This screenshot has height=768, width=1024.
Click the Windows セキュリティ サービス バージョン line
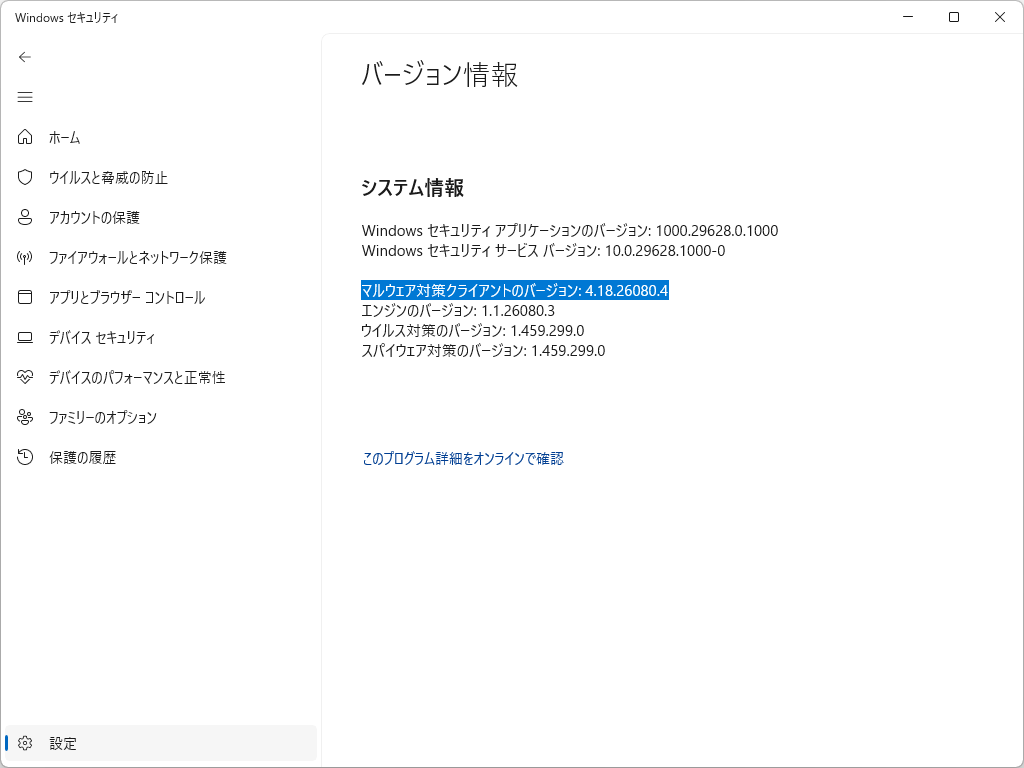(543, 251)
